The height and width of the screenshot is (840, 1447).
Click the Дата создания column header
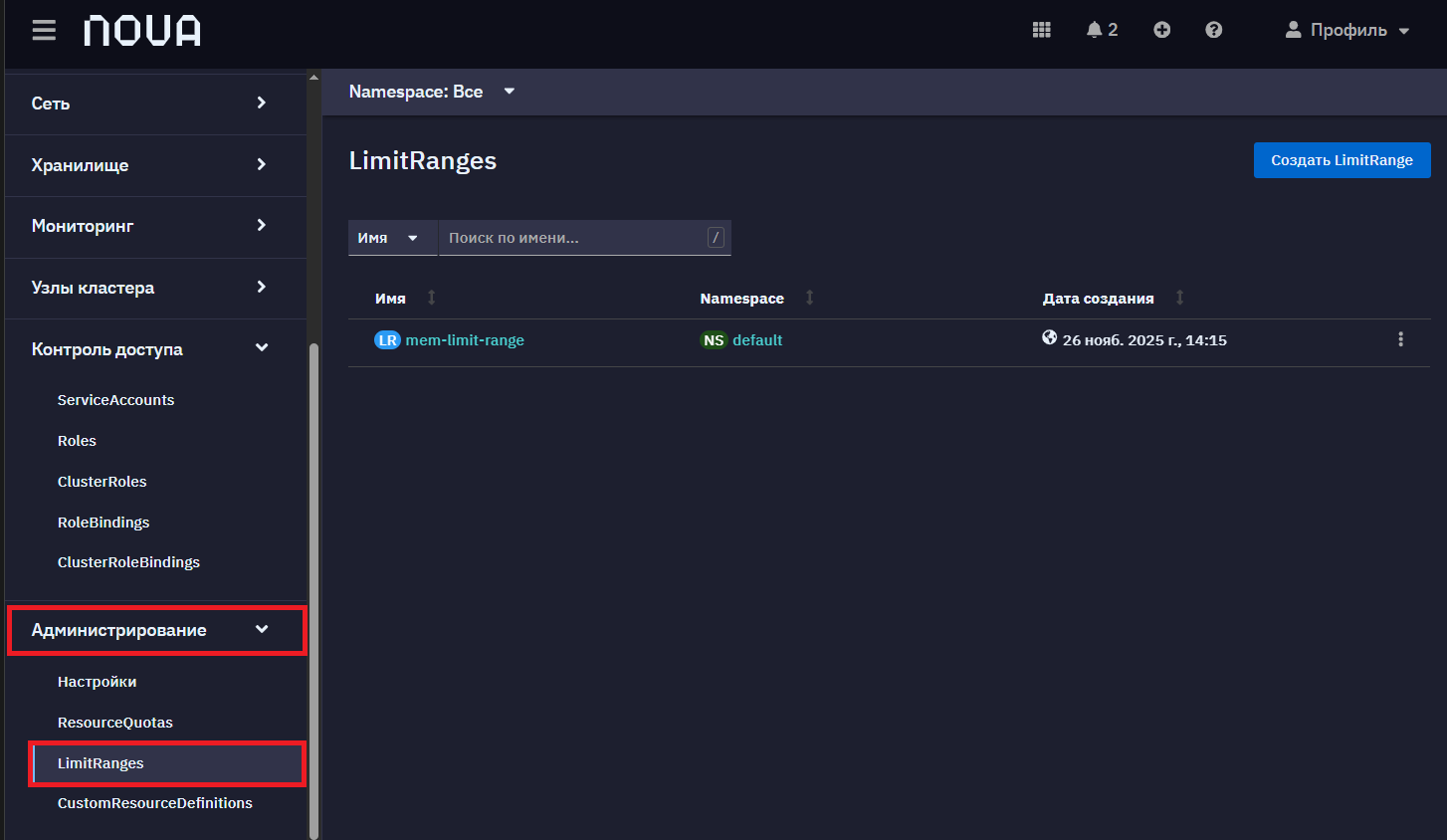click(x=1098, y=299)
